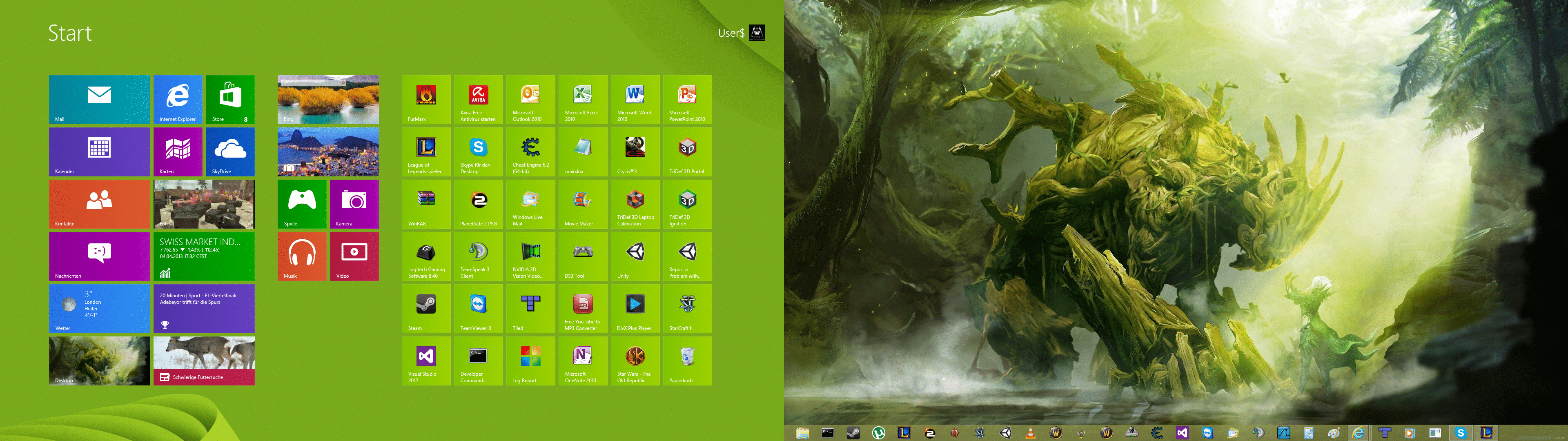The image size is (1568, 441).
Task: Launch the Crysis 3 tile
Action: [635, 151]
